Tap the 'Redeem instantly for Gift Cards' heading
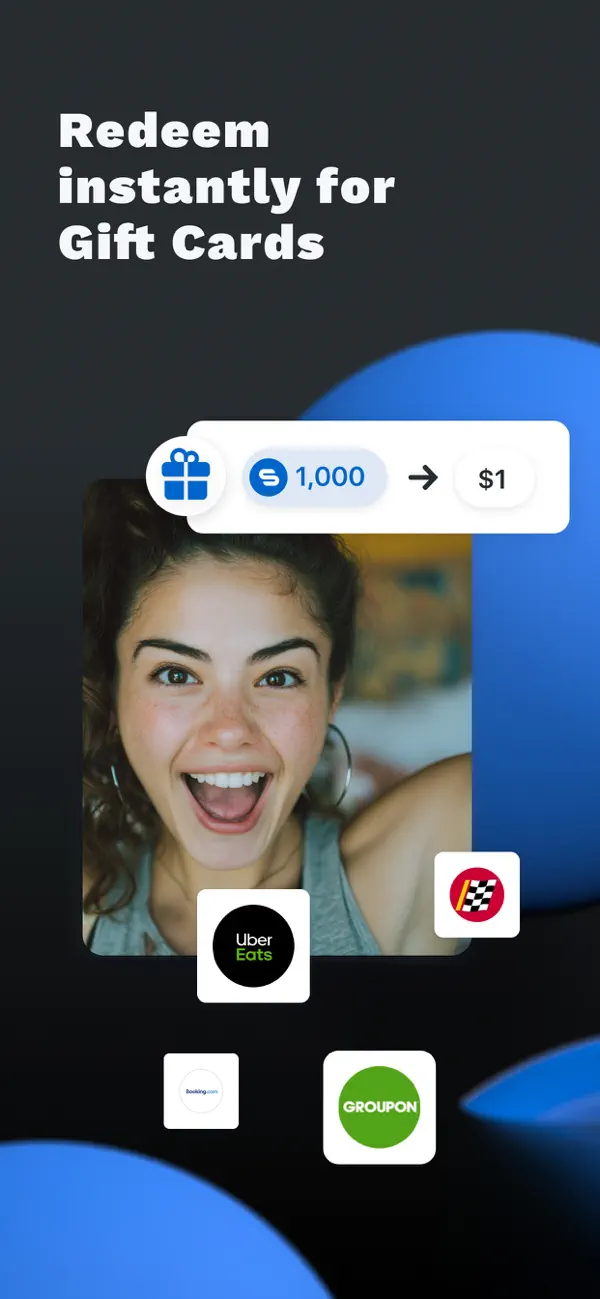The height and width of the screenshot is (1299, 600). click(226, 187)
